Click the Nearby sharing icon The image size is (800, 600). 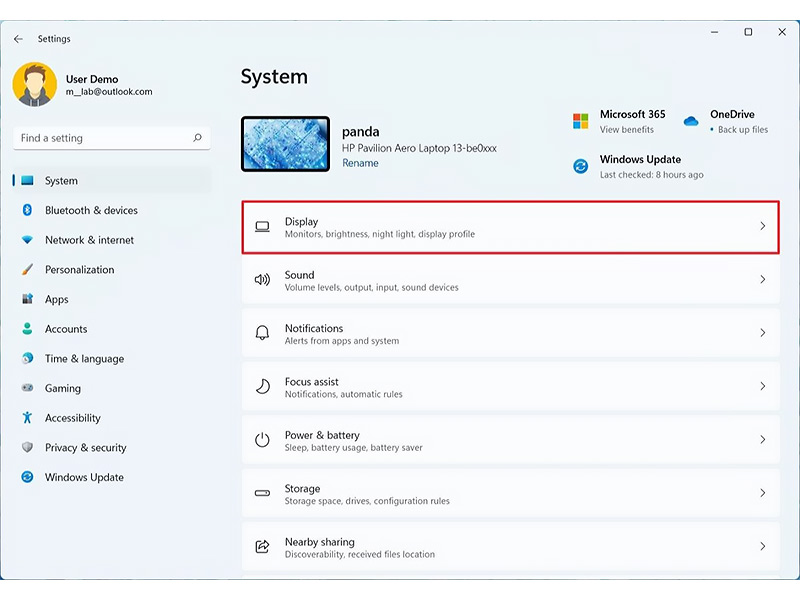click(x=262, y=546)
